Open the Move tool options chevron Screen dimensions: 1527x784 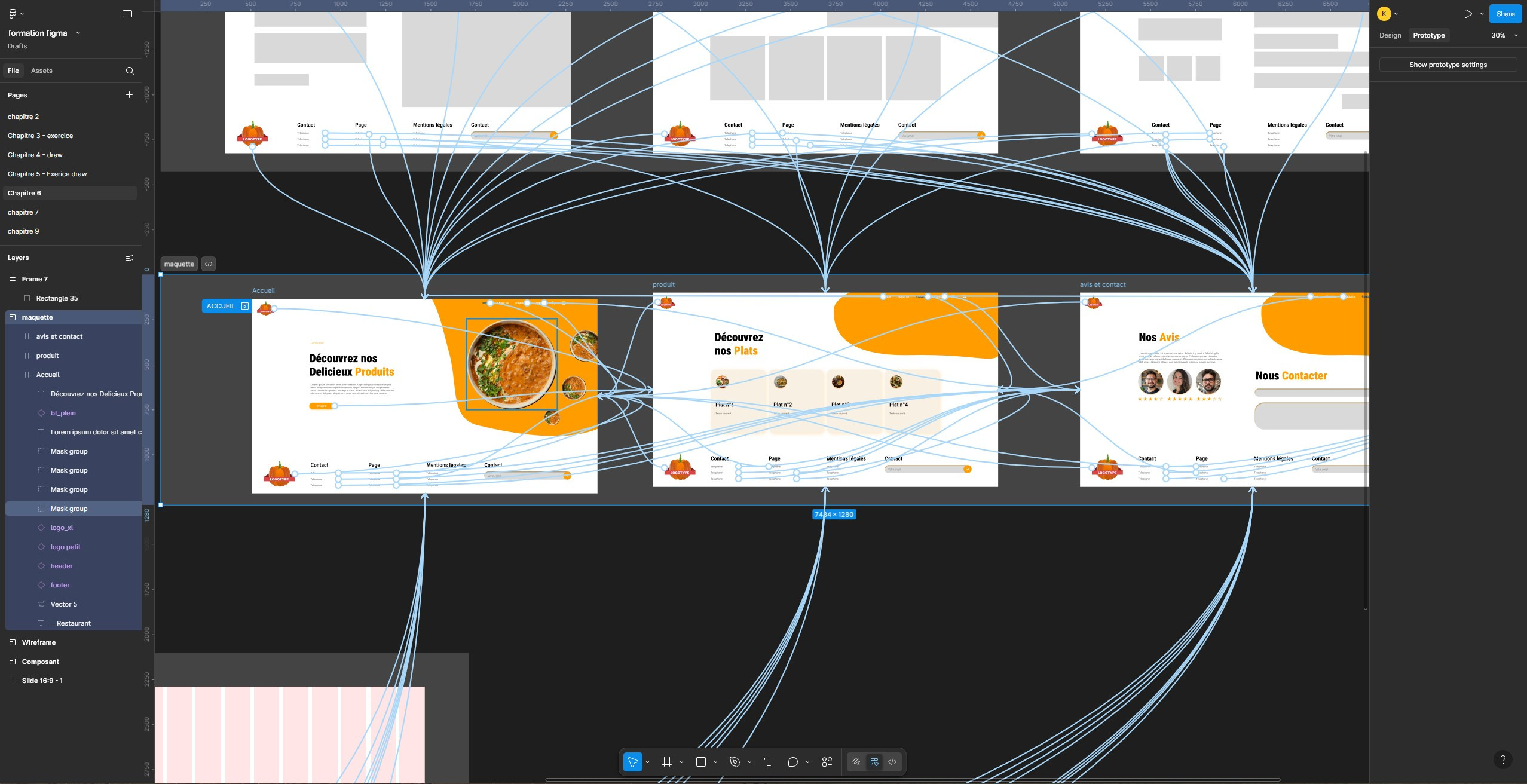[x=647, y=762]
